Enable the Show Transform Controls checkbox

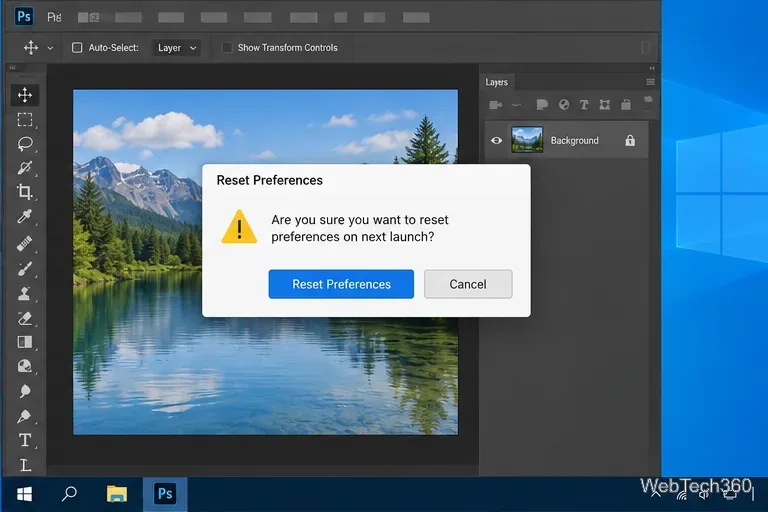coord(227,48)
